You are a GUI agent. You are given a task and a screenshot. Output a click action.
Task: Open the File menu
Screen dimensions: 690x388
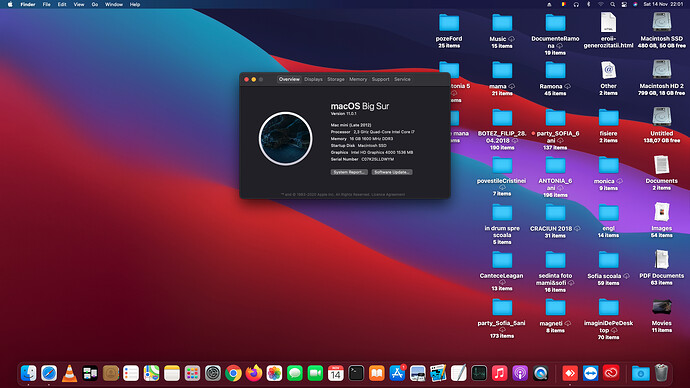pos(46,4)
